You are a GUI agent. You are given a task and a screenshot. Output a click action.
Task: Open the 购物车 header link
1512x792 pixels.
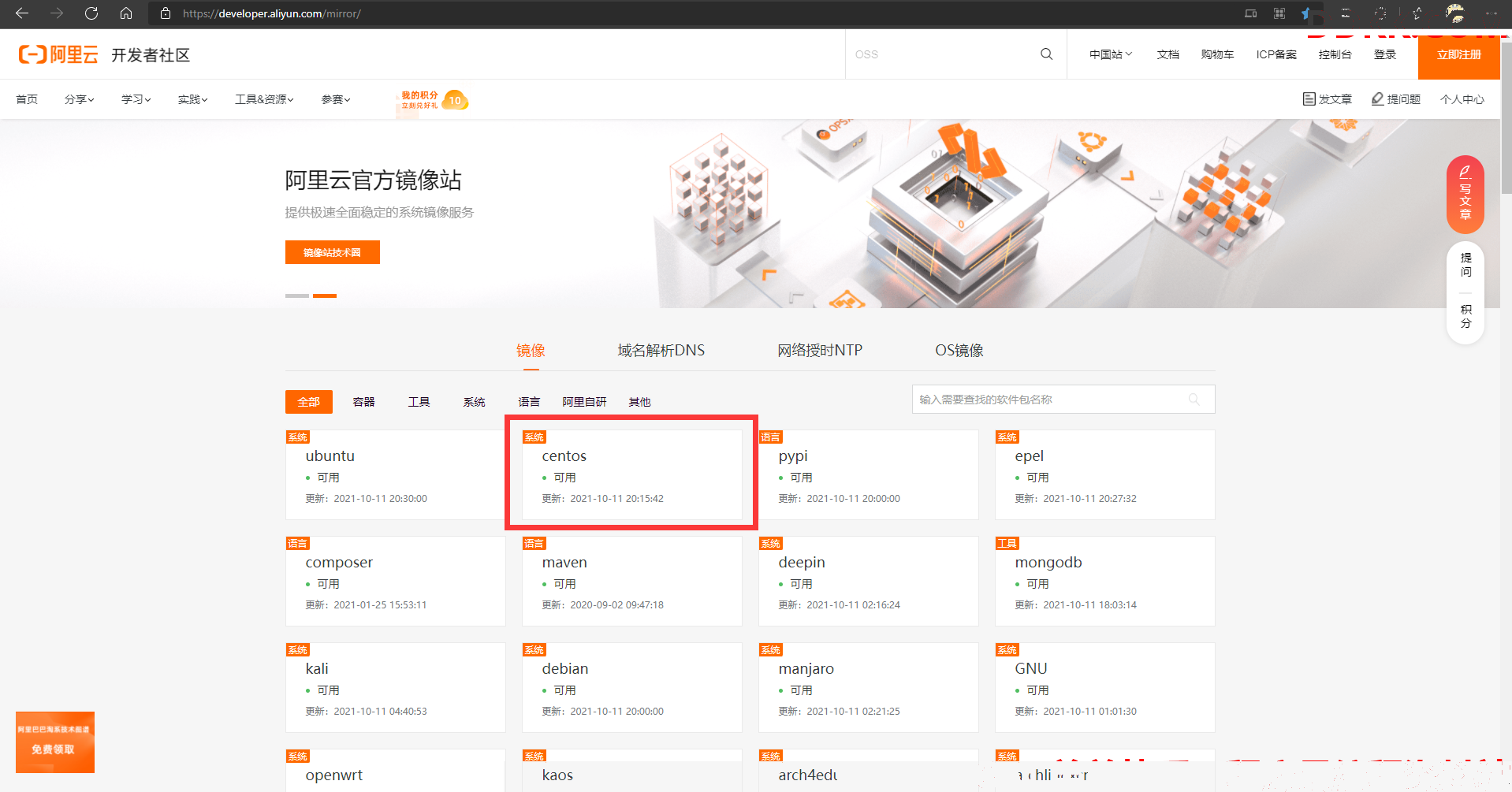[x=1217, y=54]
